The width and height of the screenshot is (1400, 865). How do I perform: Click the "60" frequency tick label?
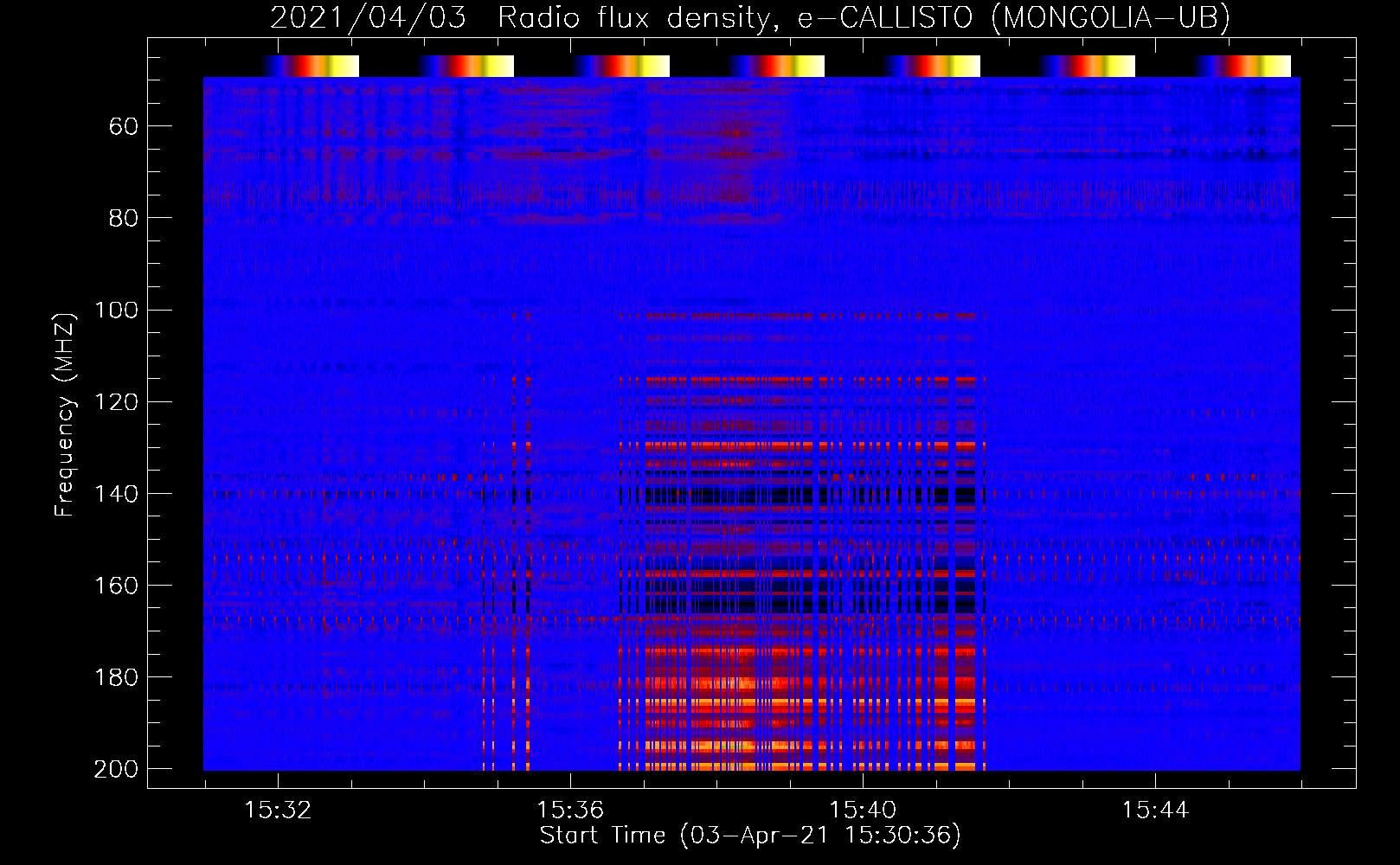[124, 127]
